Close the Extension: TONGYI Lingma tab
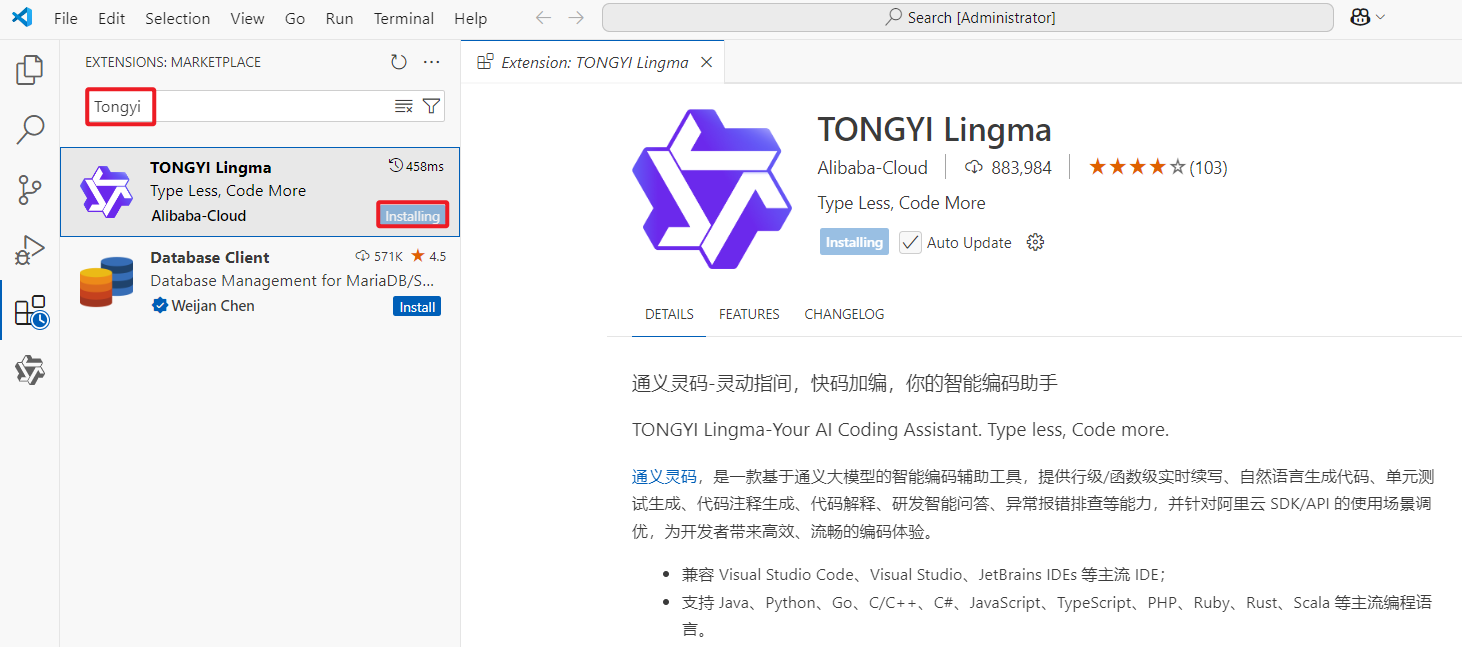1462x647 pixels. [706, 62]
